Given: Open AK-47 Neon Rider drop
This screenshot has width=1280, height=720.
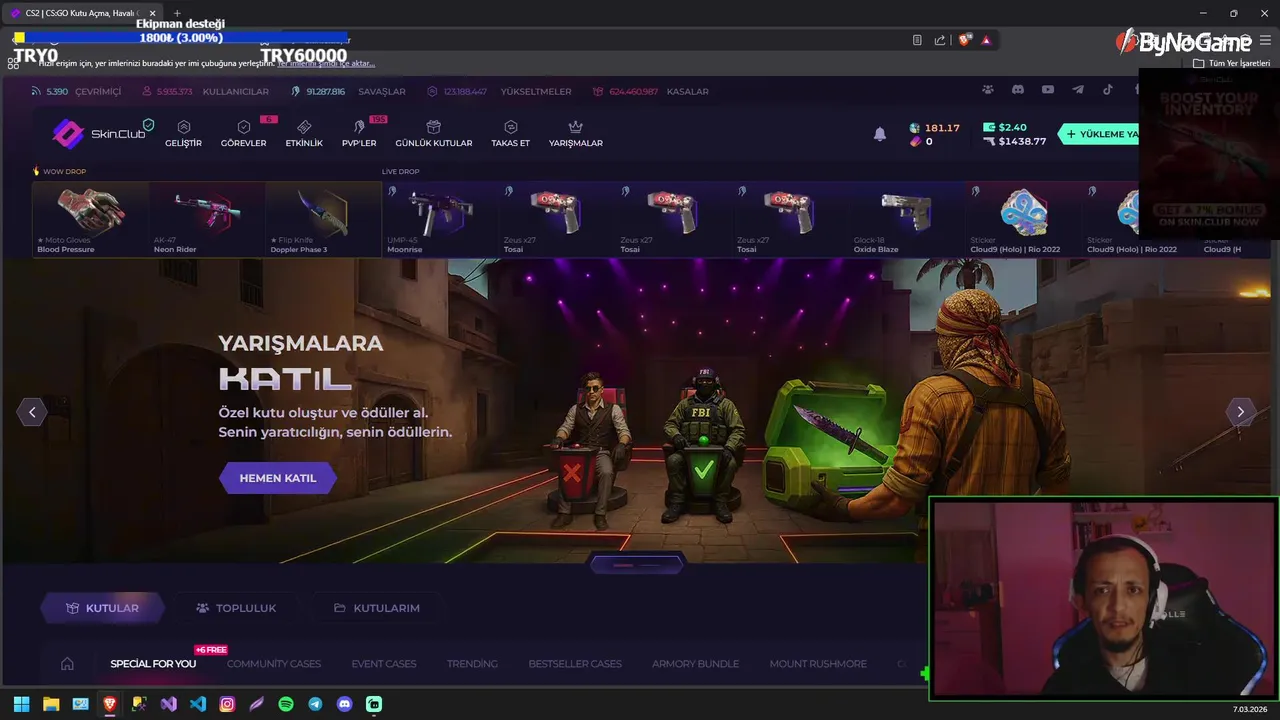Looking at the screenshot, I should point(208,219).
